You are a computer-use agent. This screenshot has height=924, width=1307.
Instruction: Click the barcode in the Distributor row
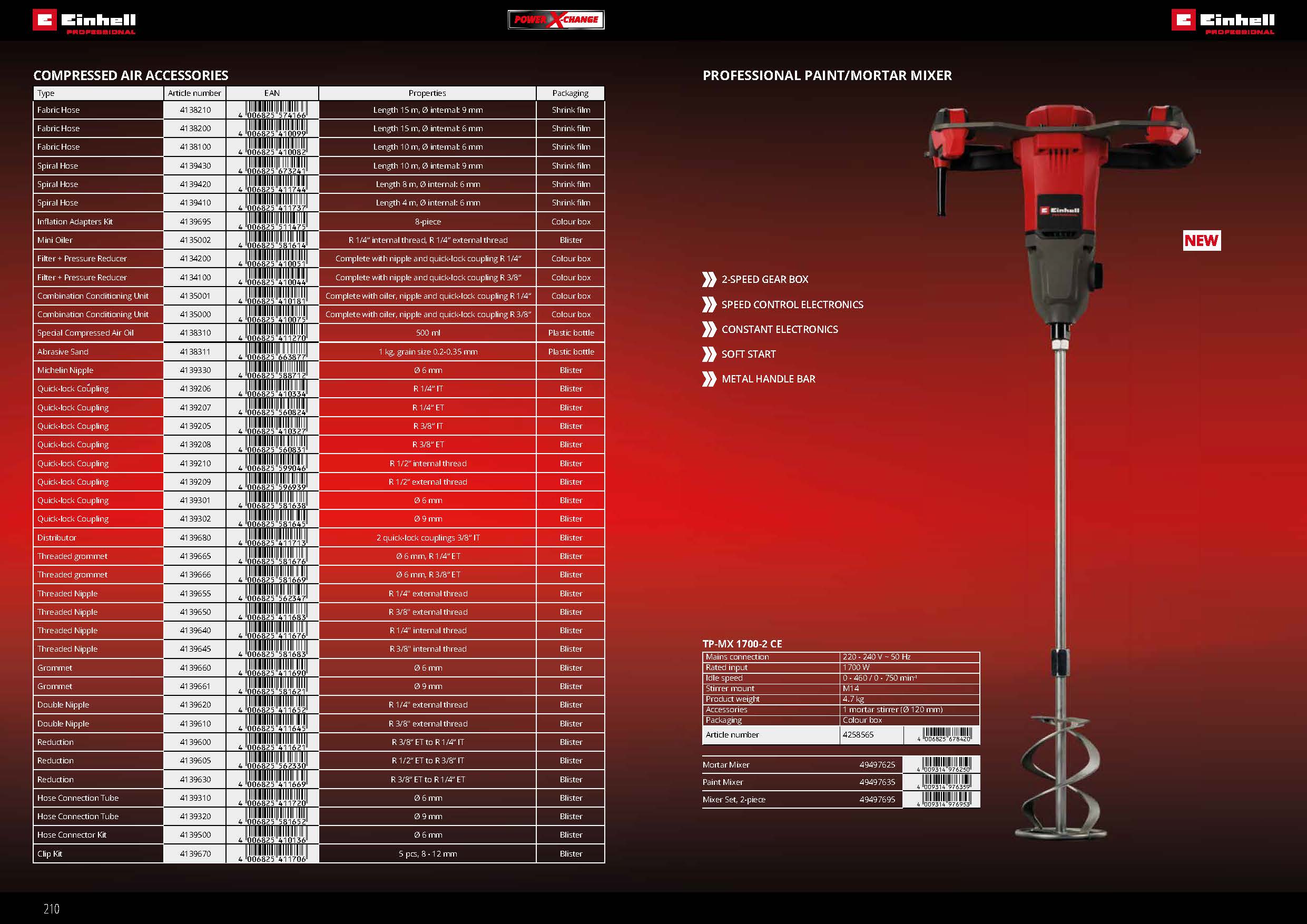273,538
